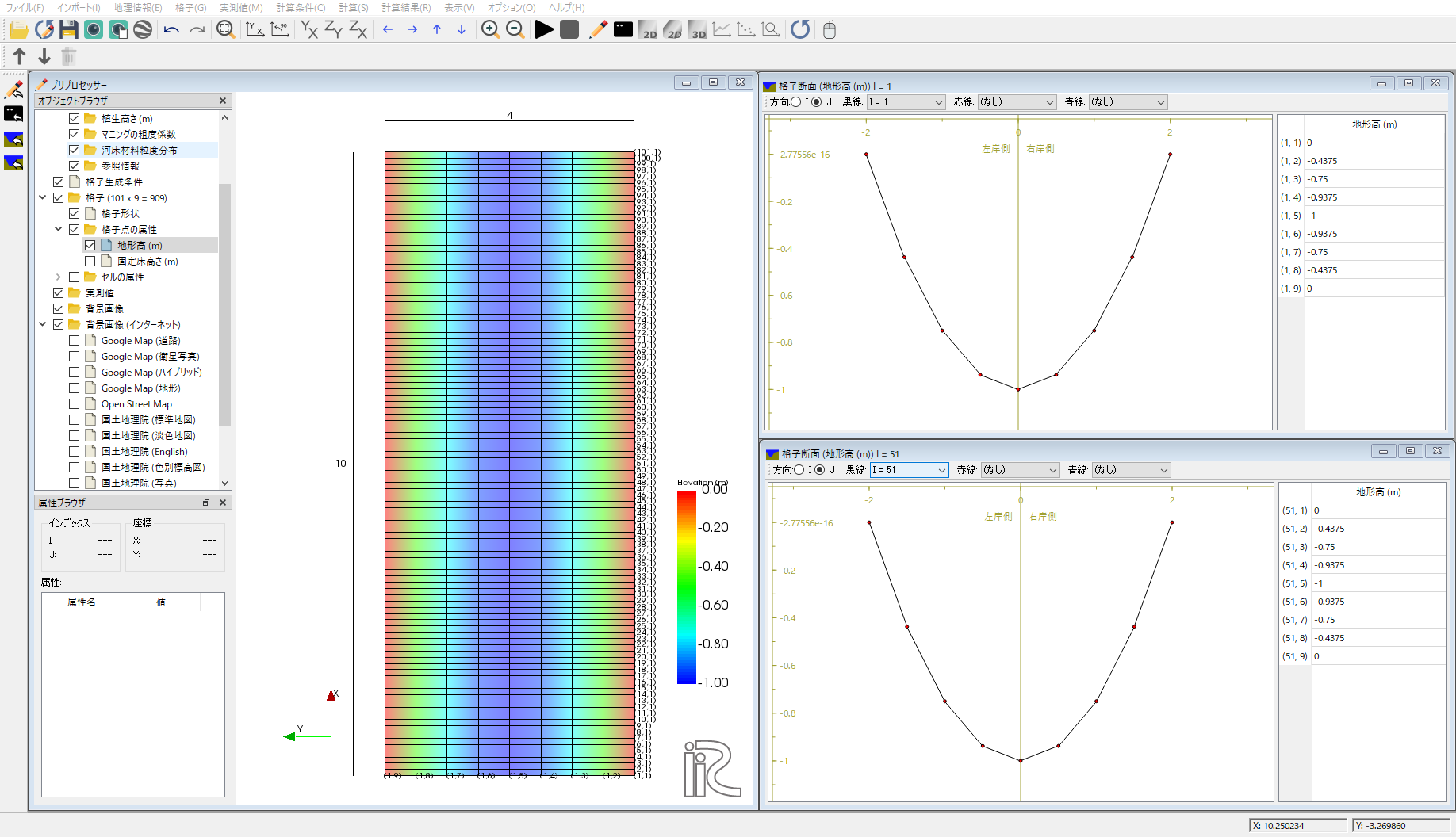
Task: Click the XY plane view icon
Action: [309, 30]
